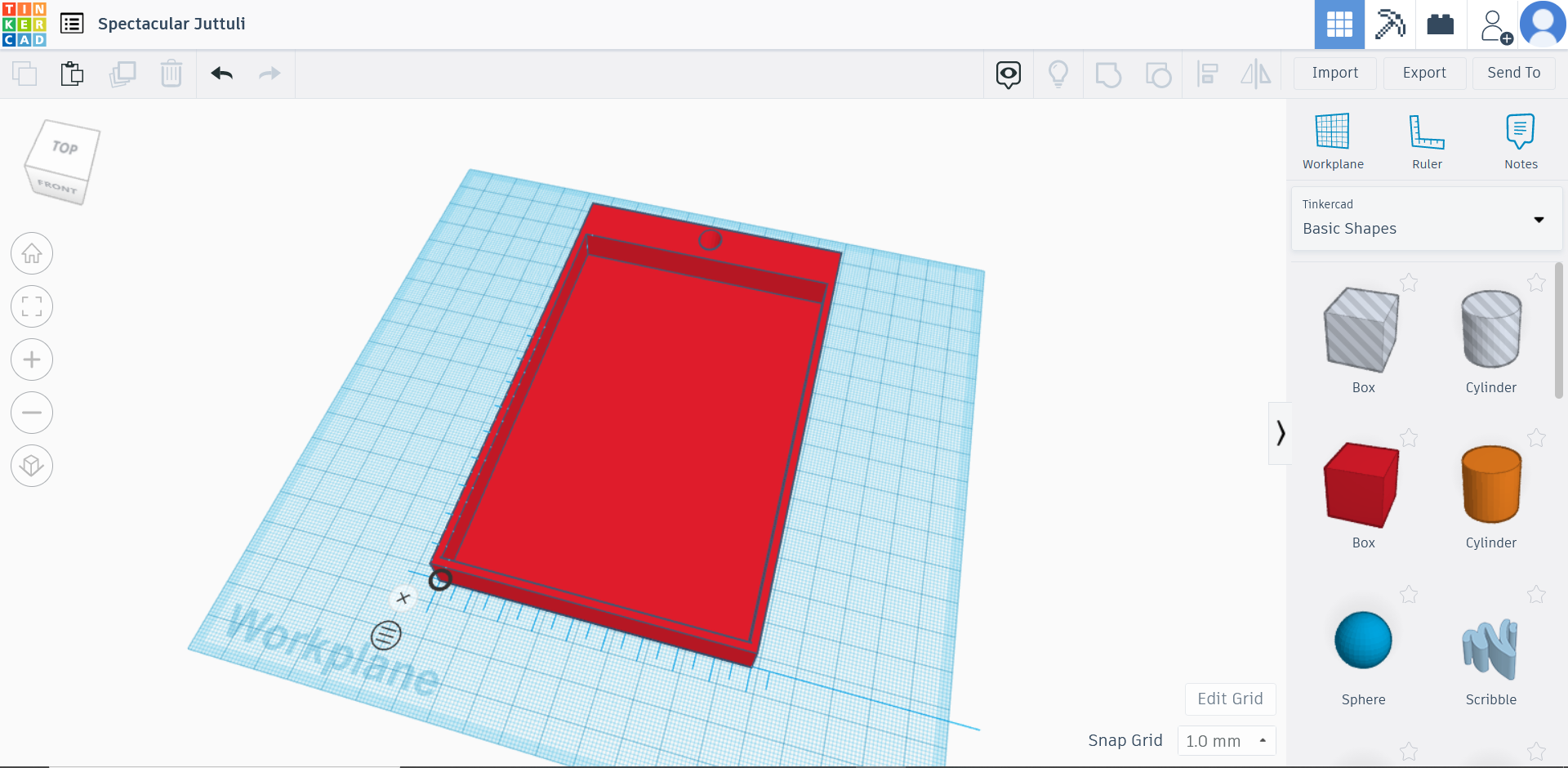Open the user account avatar

click(1543, 25)
